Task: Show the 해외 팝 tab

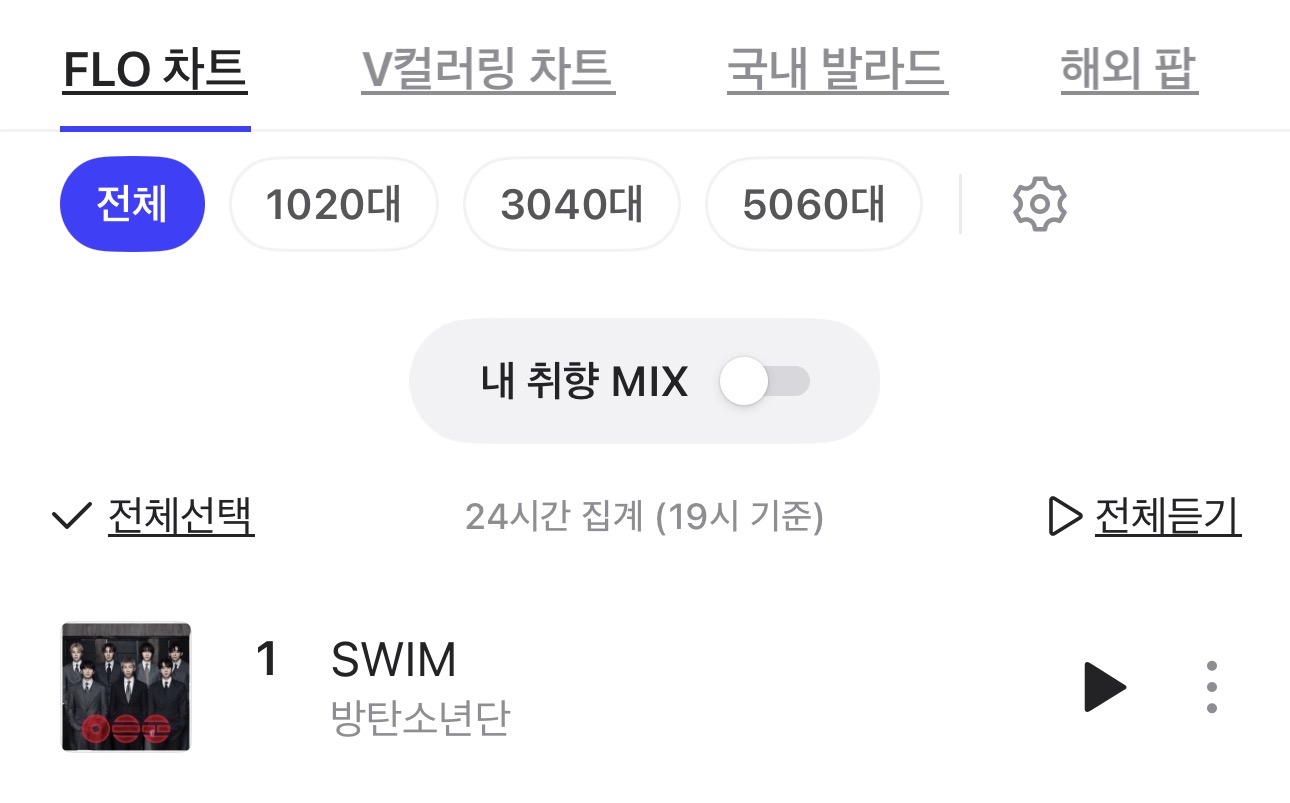Action: [1128, 70]
